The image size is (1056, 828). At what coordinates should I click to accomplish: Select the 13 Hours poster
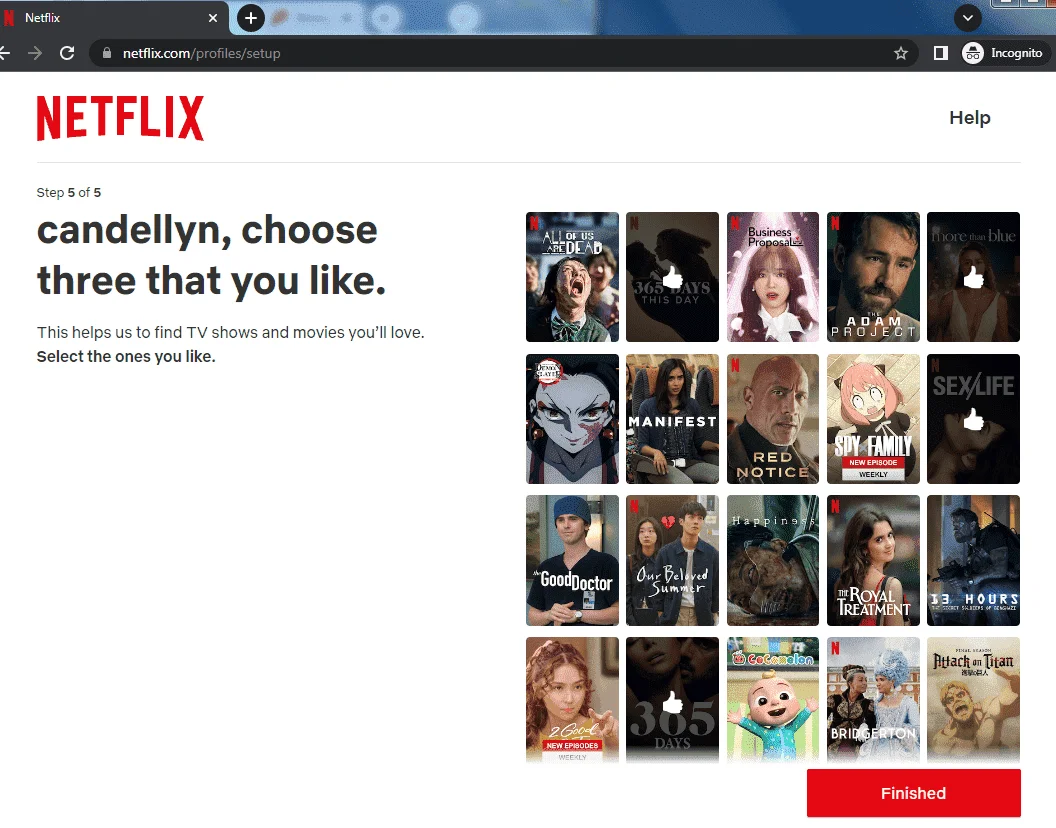coord(973,561)
